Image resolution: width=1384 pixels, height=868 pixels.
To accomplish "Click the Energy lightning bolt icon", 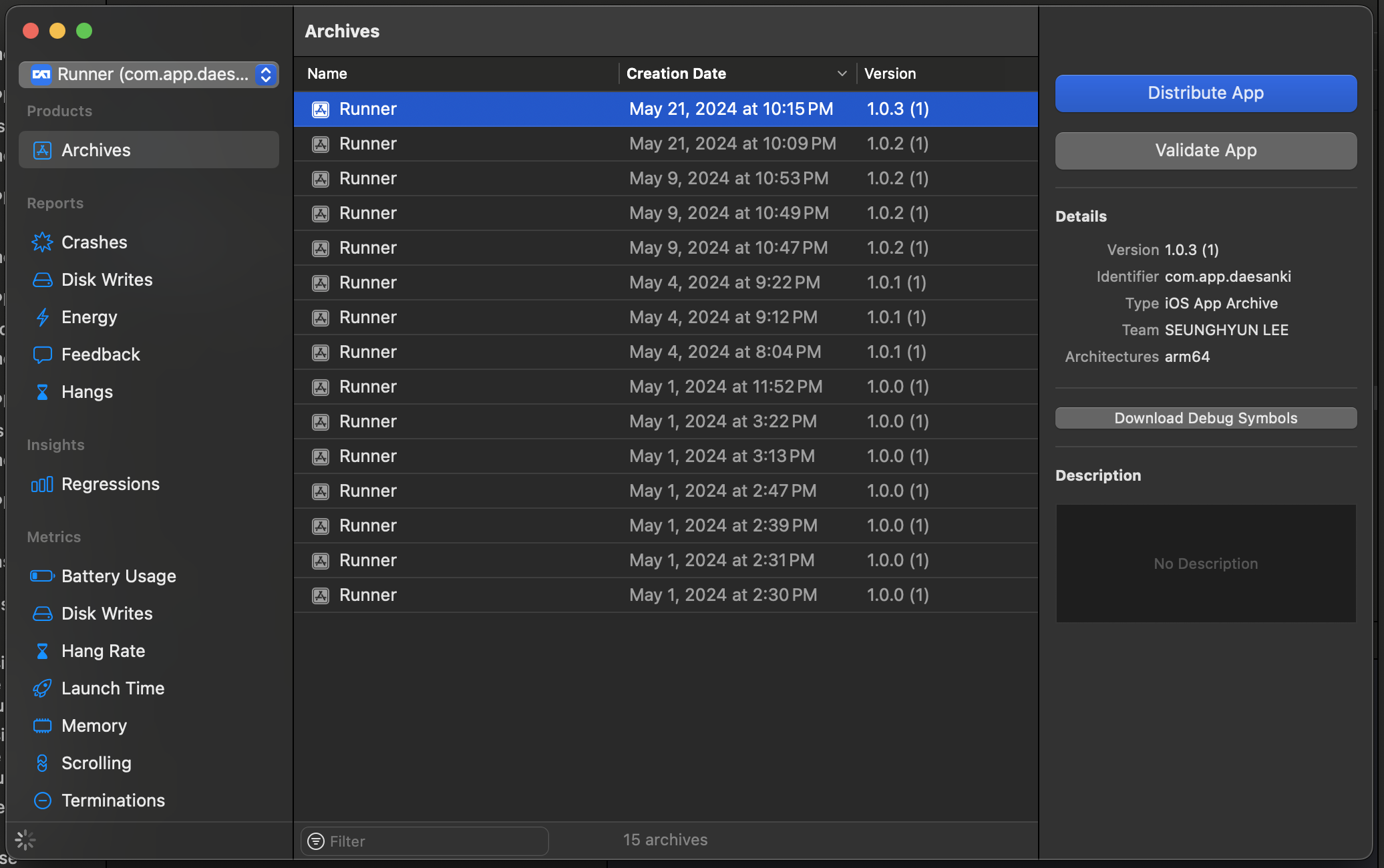I will pyautogui.click(x=42, y=317).
